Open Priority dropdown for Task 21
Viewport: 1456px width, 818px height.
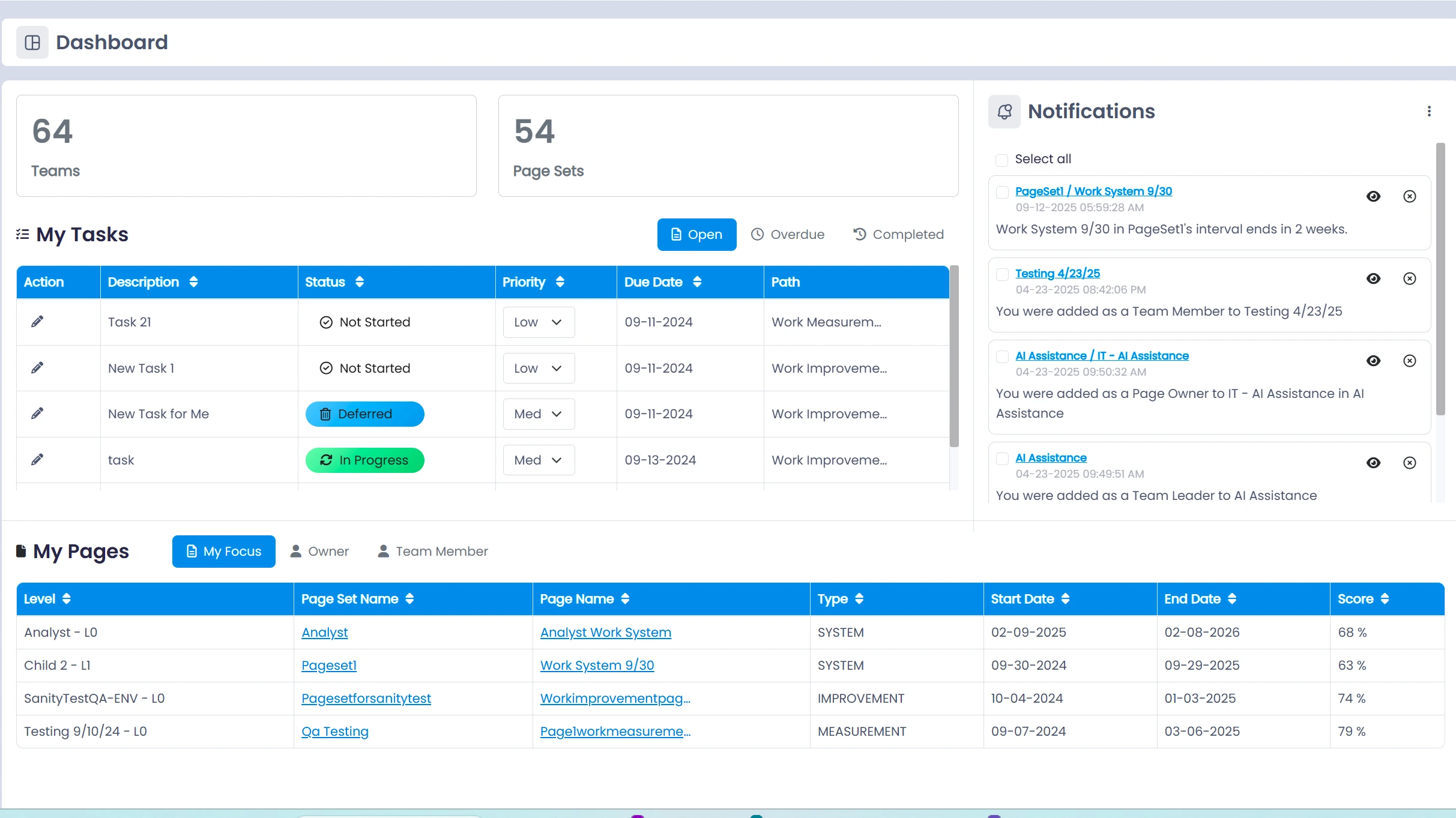pyautogui.click(x=539, y=322)
